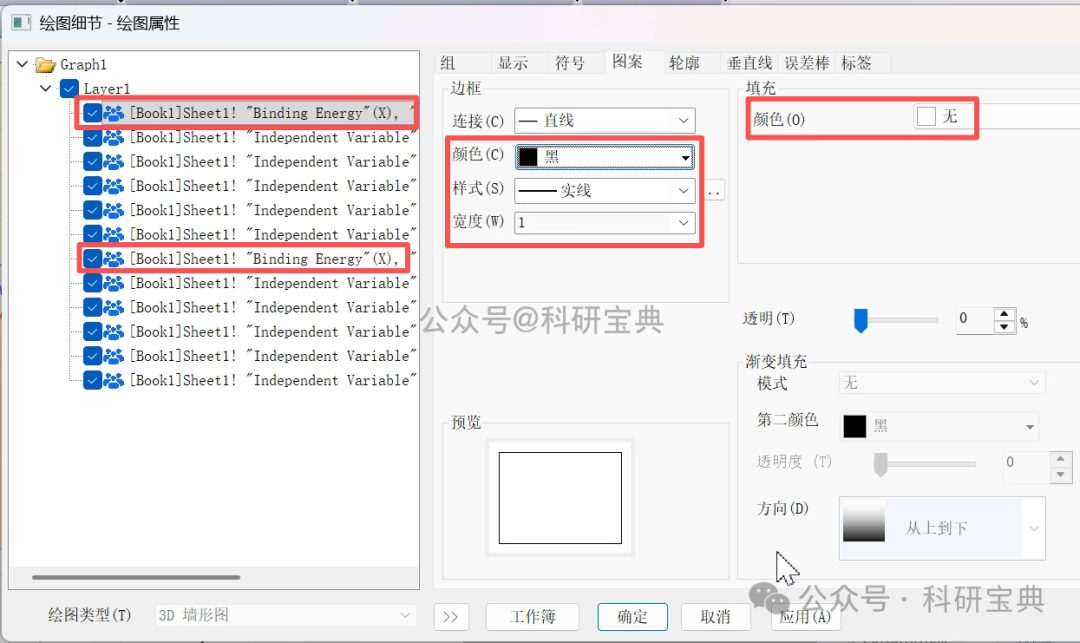This screenshot has height=643, width=1080.
Task: Open the 工作簿 workbook button
Action: pos(532,617)
